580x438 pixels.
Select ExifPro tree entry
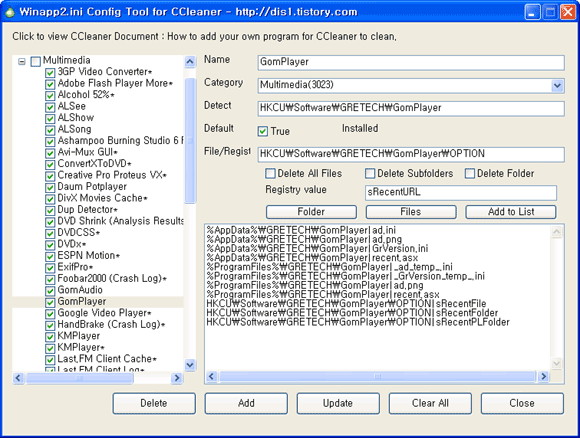pyautogui.click(x=75, y=267)
